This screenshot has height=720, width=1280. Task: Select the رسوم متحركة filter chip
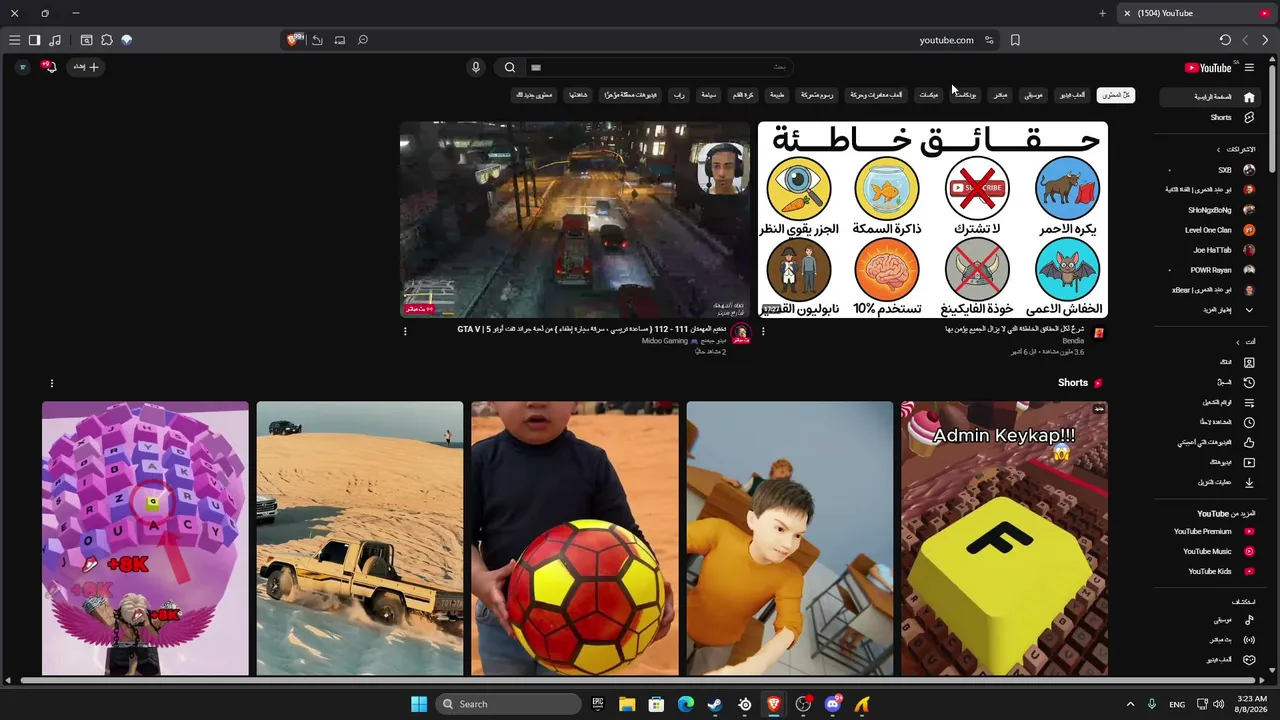pos(817,95)
